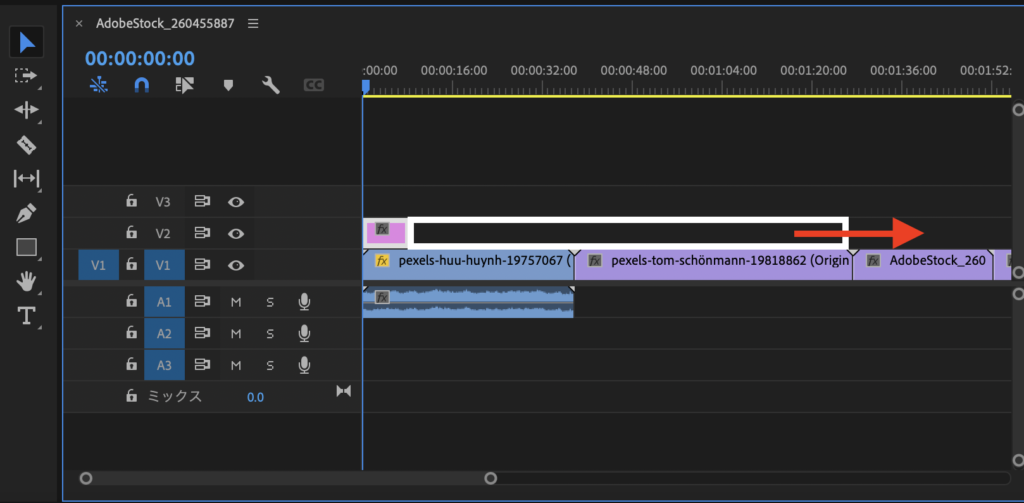Activate the Pen tool

click(27, 213)
